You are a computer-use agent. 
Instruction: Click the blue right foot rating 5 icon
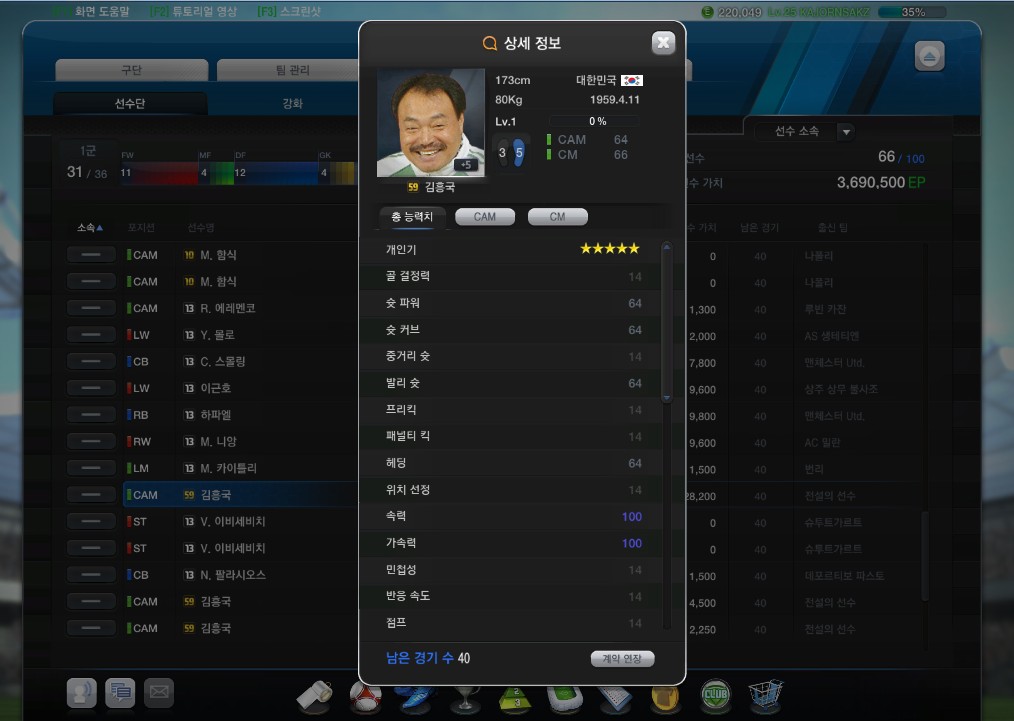tap(519, 153)
